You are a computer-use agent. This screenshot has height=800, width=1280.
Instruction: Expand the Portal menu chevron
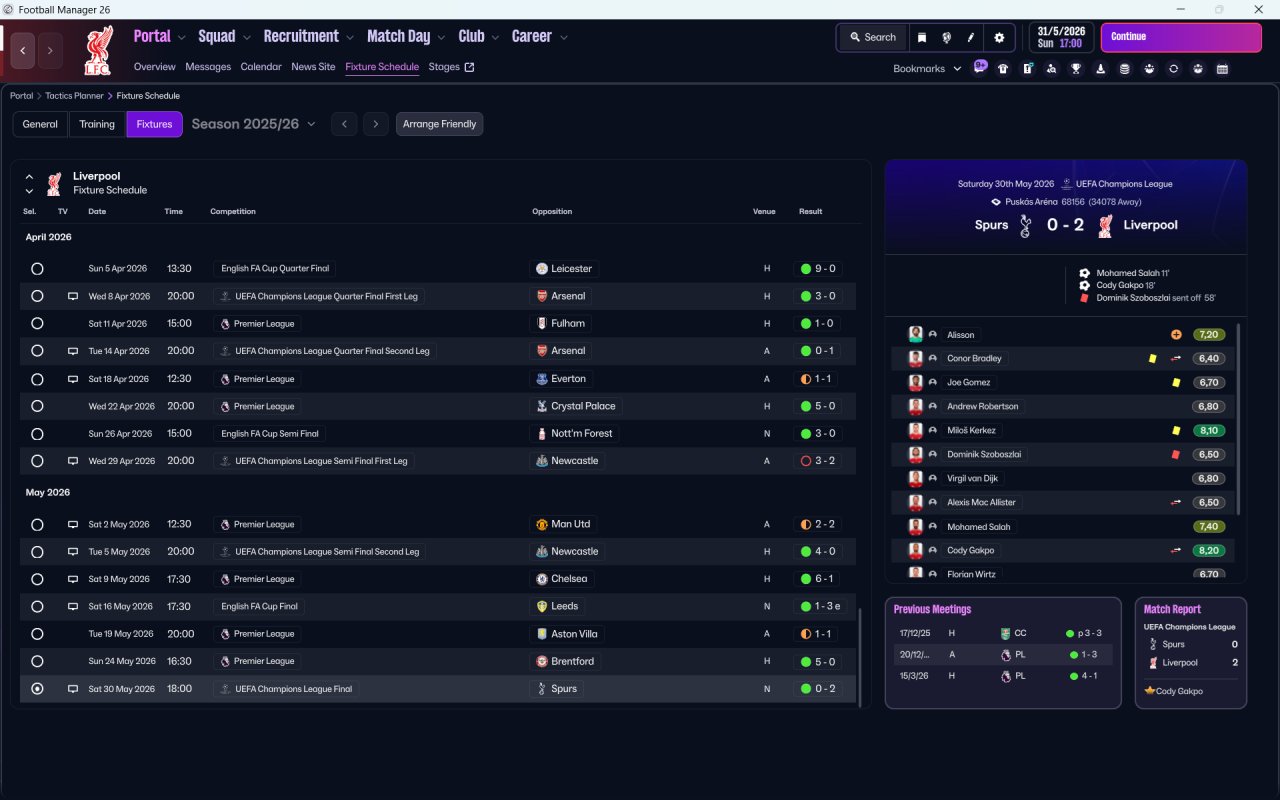pyautogui.click(x=182, y=38)
